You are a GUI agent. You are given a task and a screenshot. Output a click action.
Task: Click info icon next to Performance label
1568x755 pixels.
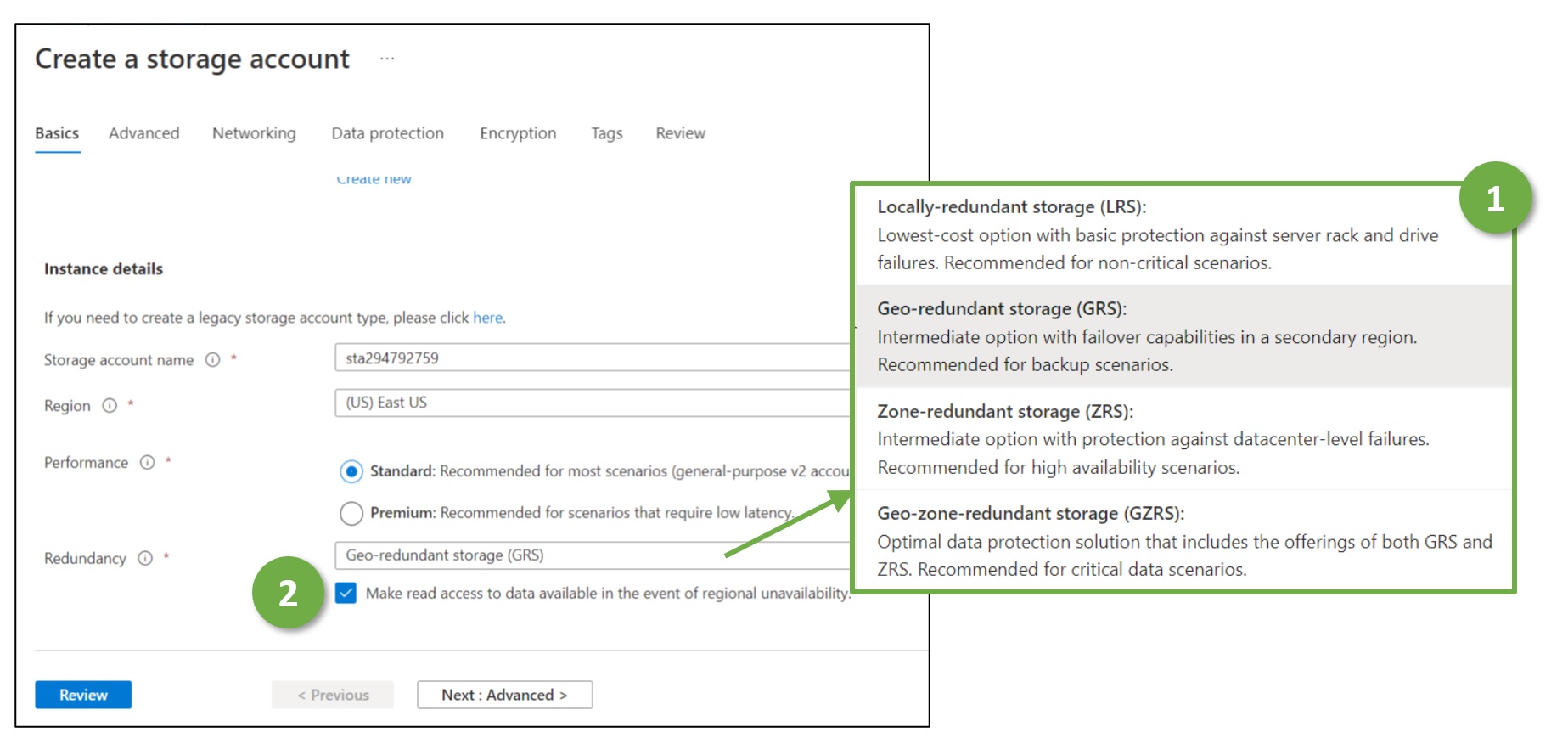147,463
